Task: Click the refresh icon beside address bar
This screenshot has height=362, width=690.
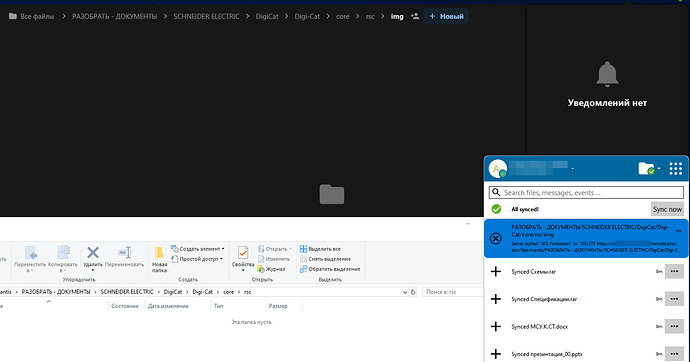Action: 413,292
